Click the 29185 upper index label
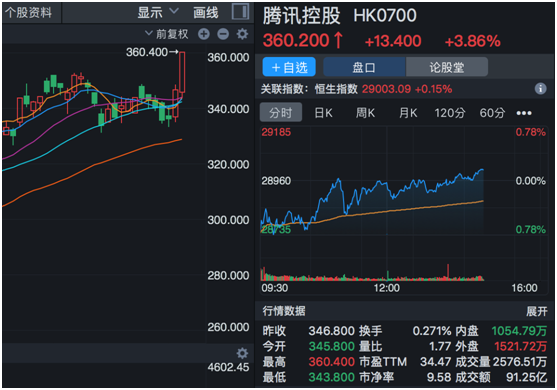The width and height of the screenshot is (557, 390). 276,132
